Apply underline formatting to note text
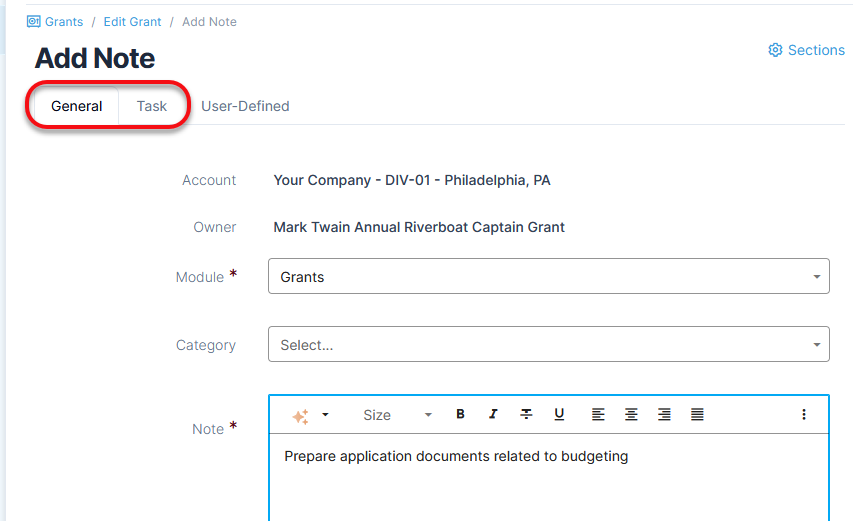This screenshot has width=867, height=521. pos(559,415)
